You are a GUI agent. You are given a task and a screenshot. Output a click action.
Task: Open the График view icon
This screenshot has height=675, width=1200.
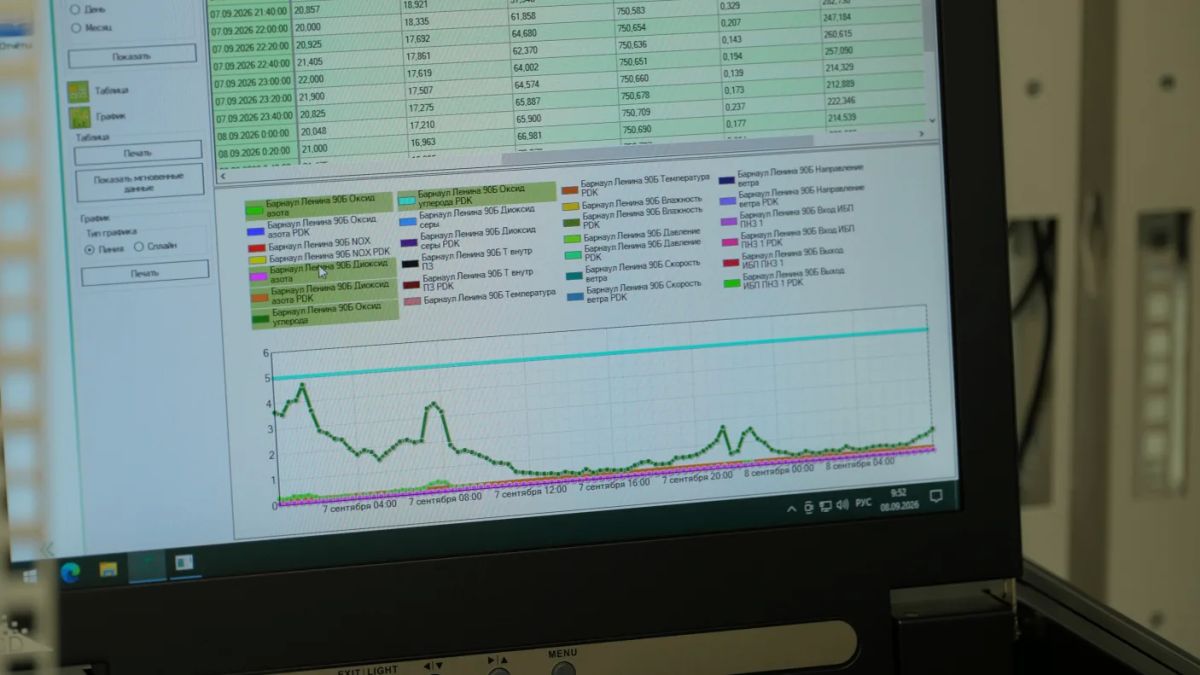79,116
